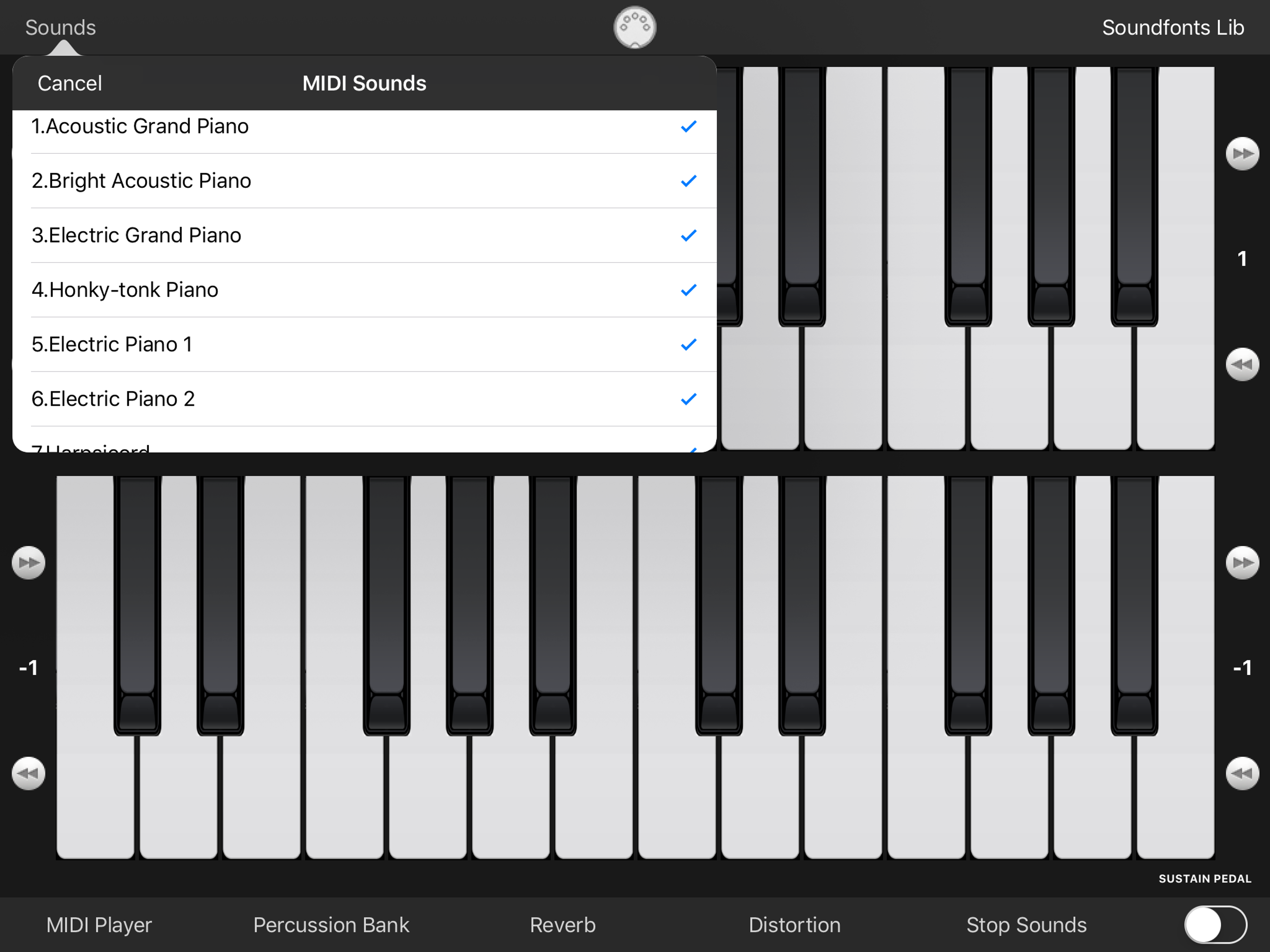Select 3.Electric Grand Piano sound

(363, 235)
